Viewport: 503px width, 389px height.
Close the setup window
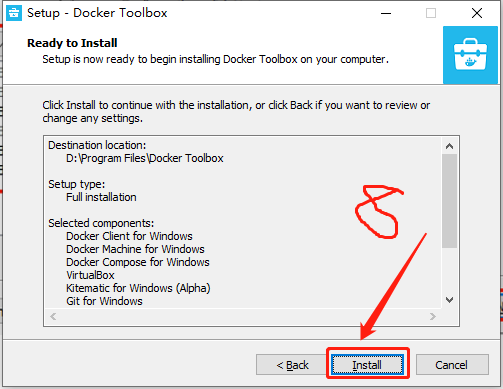(x=477, y=13)
